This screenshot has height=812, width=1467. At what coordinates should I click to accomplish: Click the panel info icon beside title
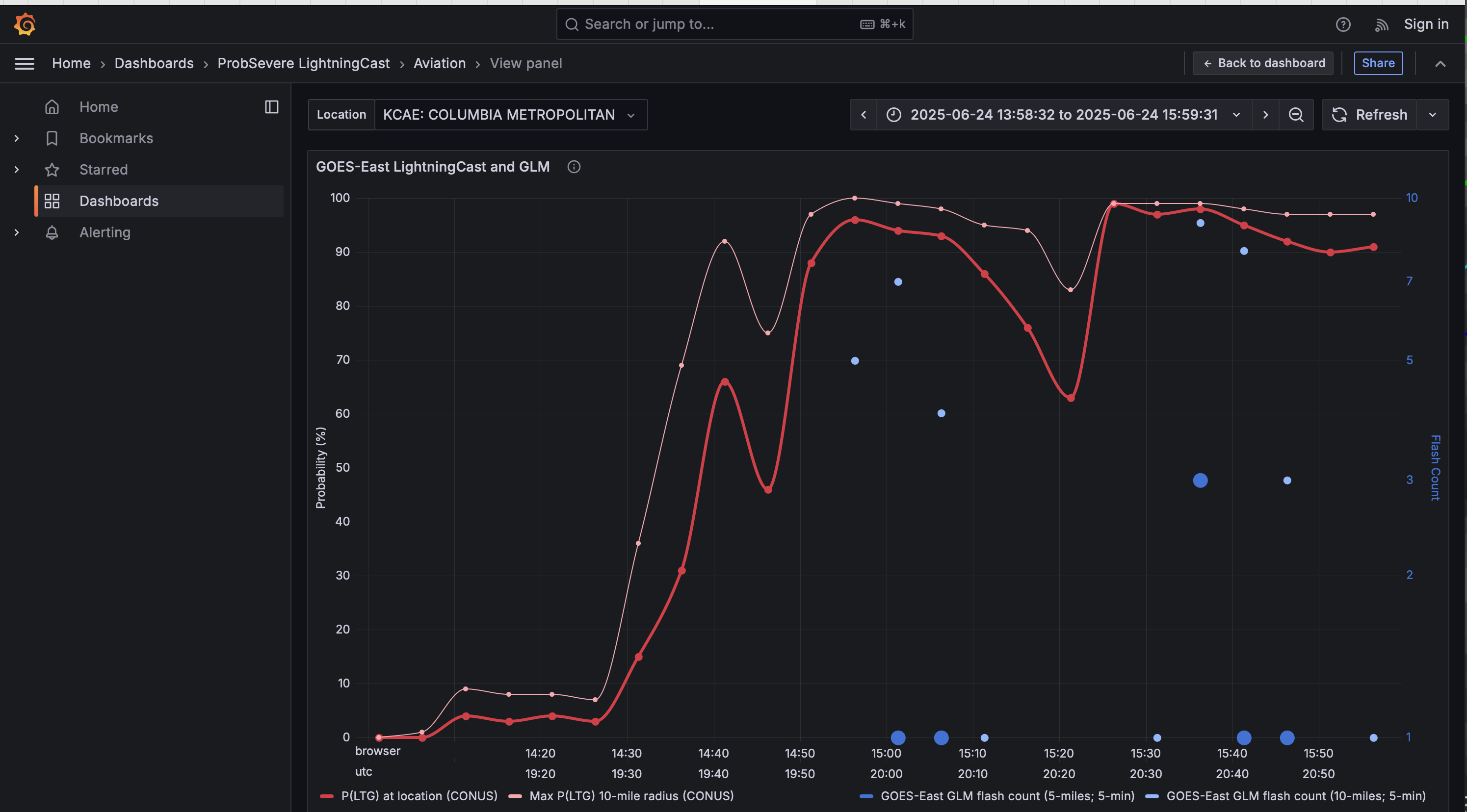574,167
